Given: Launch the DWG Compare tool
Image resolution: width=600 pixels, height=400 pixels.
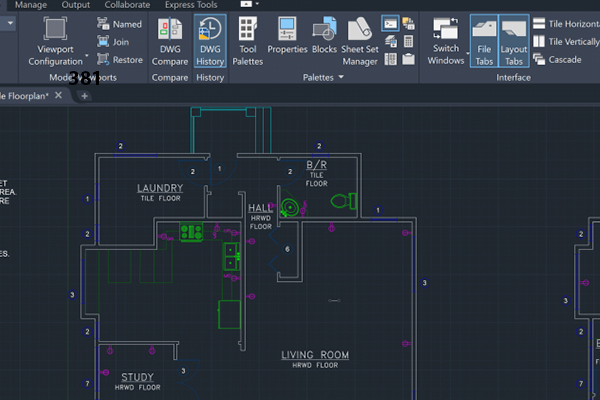Looking at the screenshot, I should [x=170, y=41].
